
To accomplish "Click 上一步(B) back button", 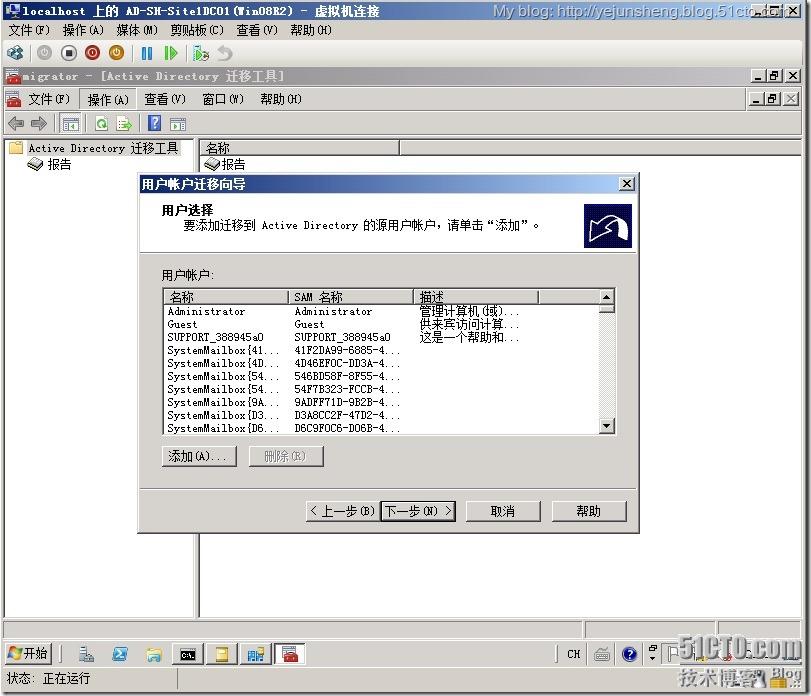I will pos(342,511).
